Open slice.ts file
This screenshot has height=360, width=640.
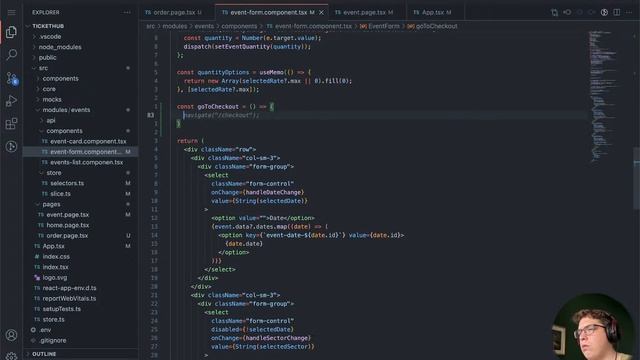[60, 193]
